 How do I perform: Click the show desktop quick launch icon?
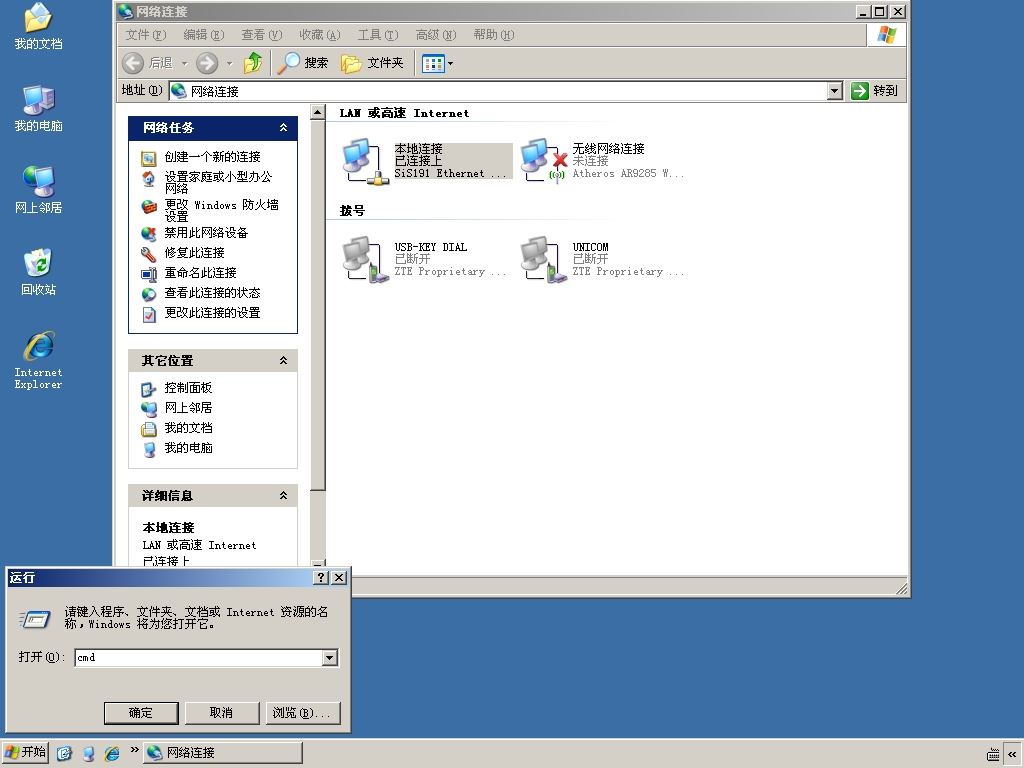click(64, 754)
